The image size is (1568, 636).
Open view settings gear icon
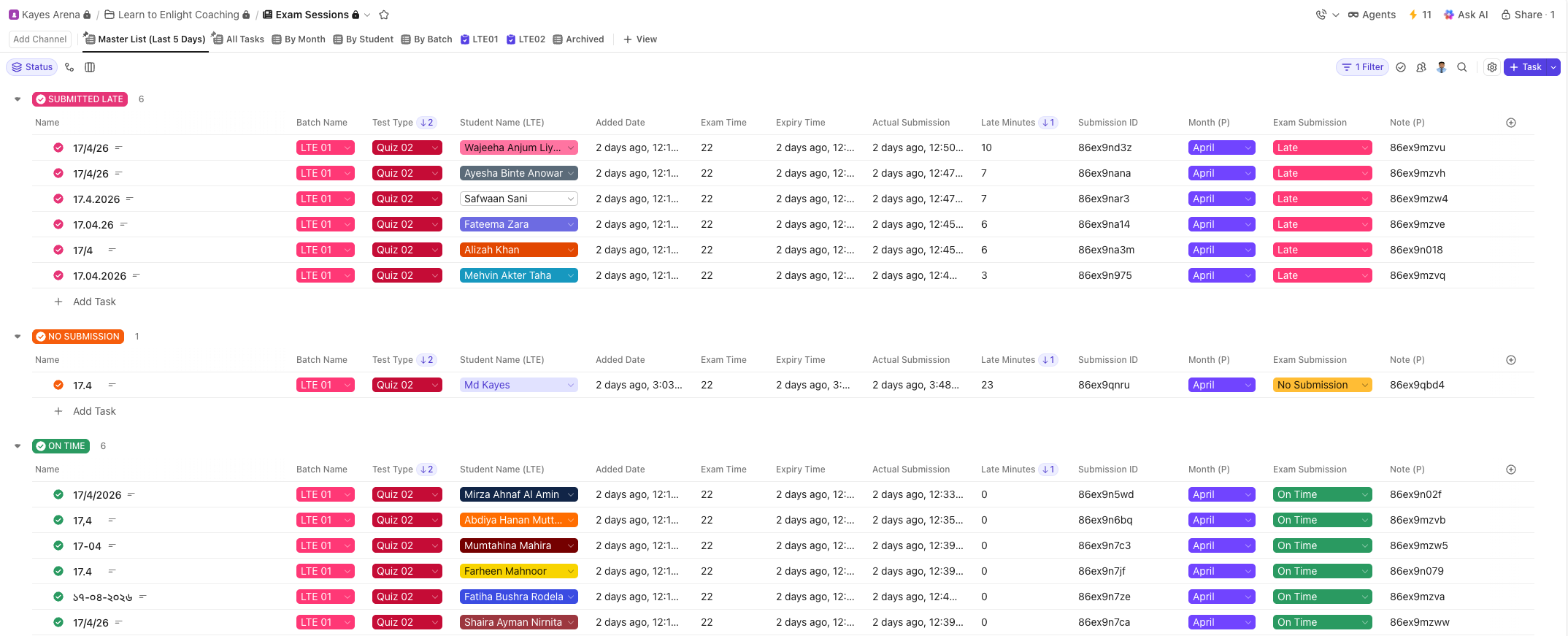pyautogui.click(x=1492, y=67)
